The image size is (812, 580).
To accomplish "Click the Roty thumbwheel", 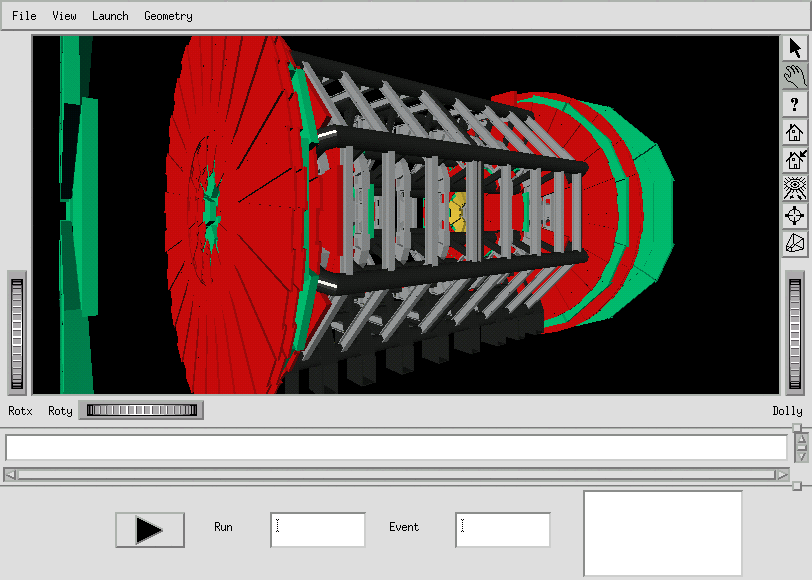I will (x=141, y=410).
